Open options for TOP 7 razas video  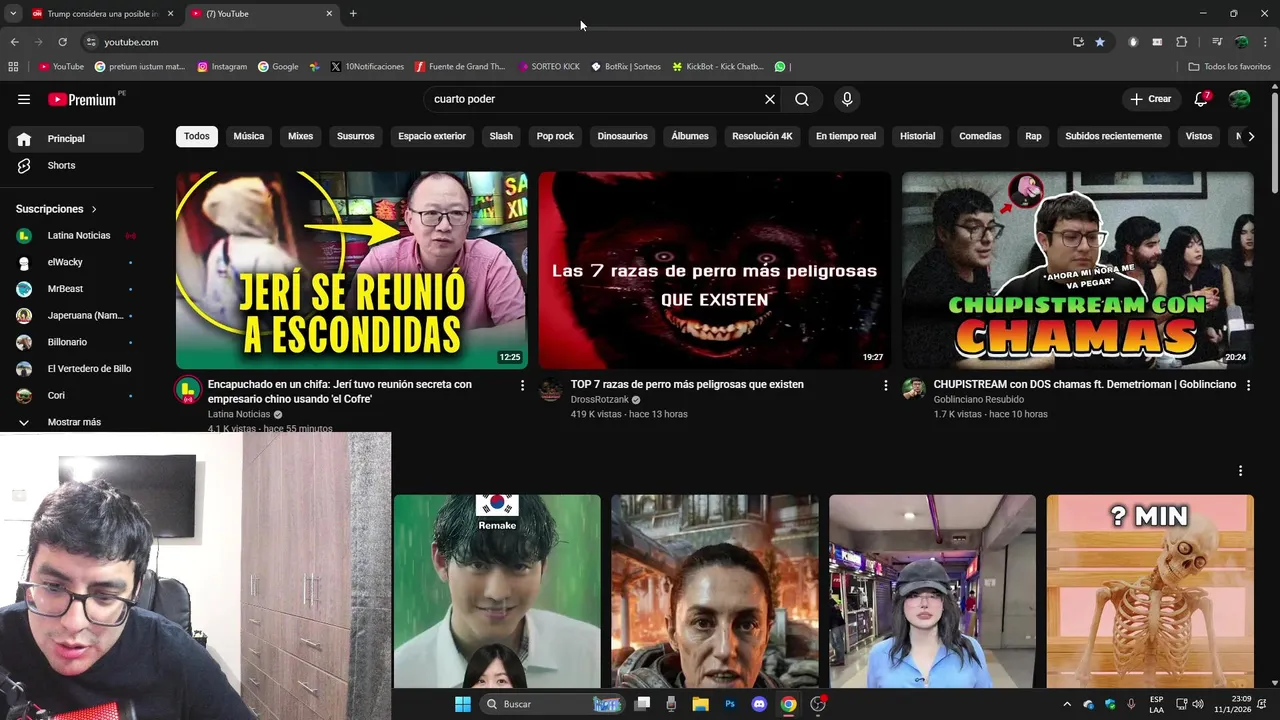(885, 385)
